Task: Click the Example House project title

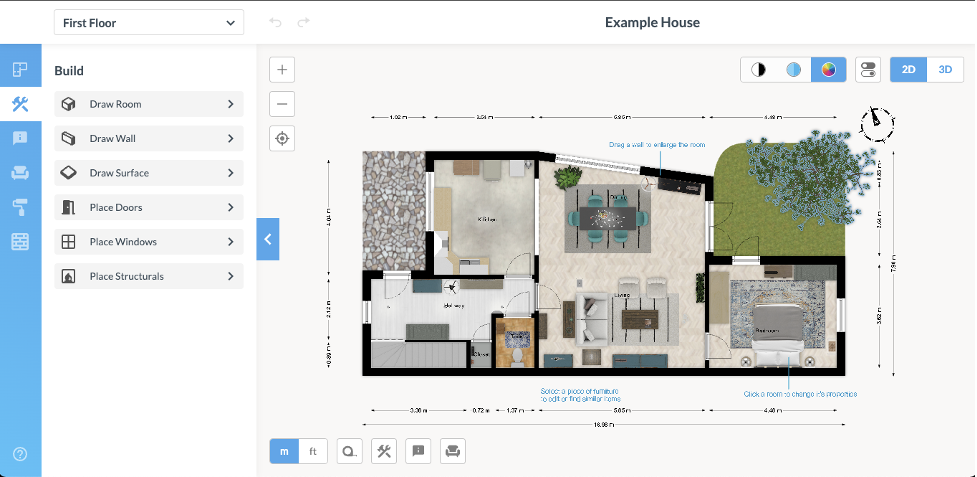Action: (652, 23)
